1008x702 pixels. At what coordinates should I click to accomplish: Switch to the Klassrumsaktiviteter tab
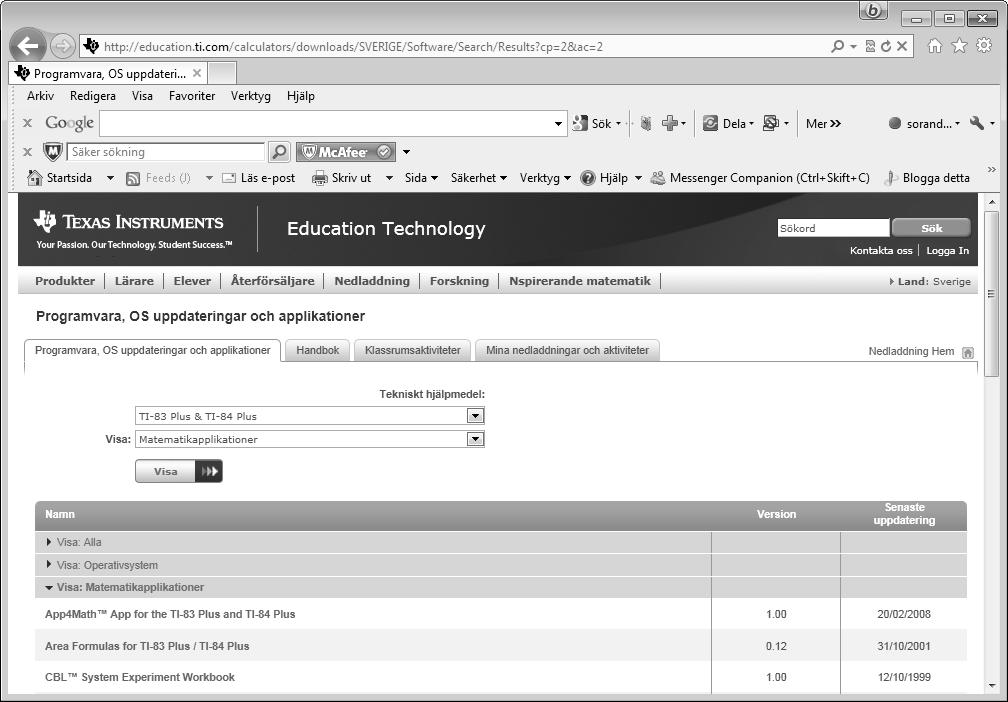tap(413, 350)
